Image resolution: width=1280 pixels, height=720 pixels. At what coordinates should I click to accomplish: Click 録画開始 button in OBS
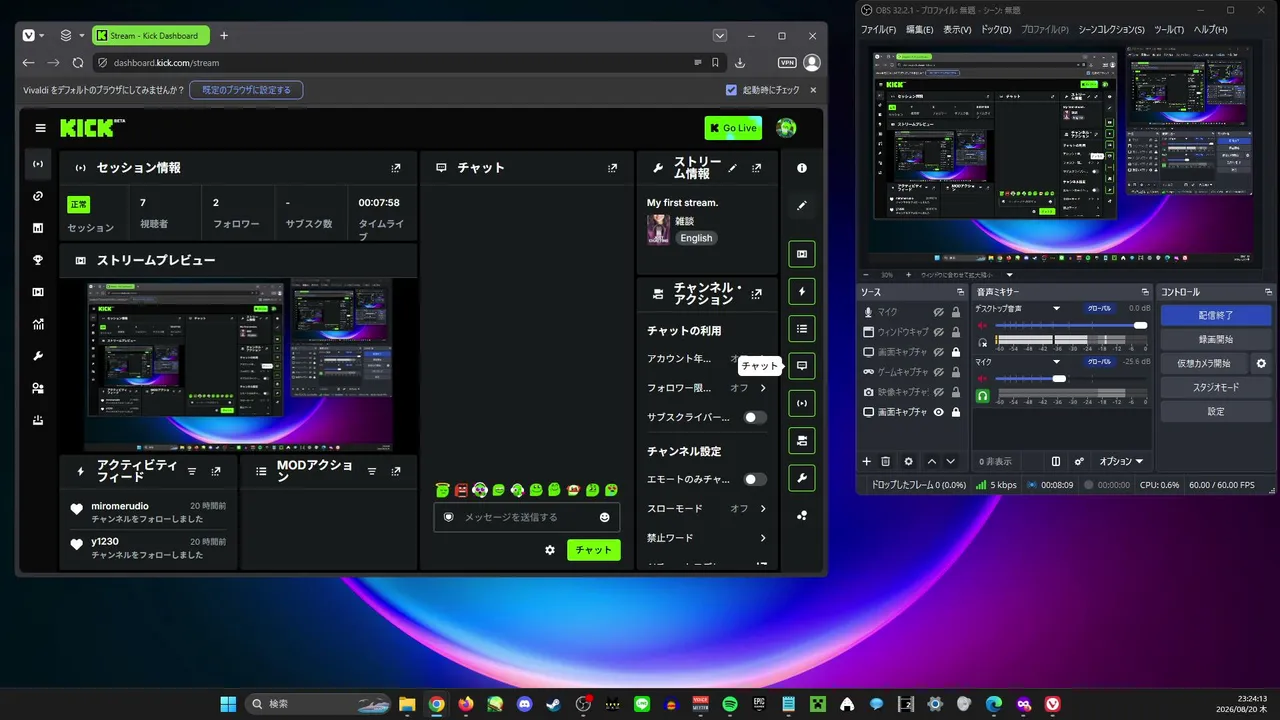coord(1216,339)
